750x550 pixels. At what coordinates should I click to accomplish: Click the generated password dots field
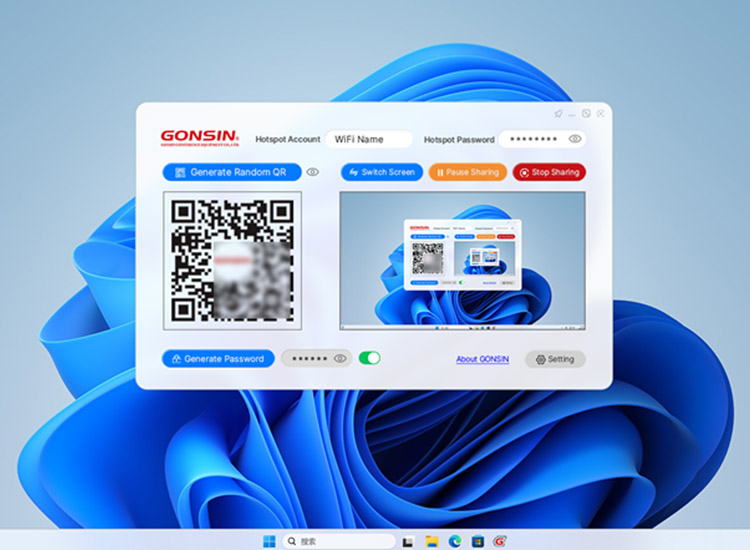pyautogui.click(x=317, y=358)
